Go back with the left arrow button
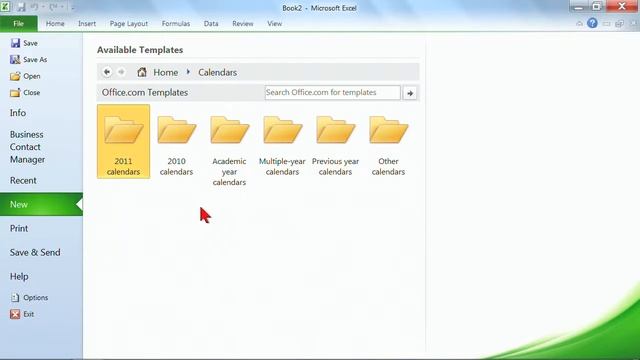The width and height of the screenshot is (640, 360). (107, 72)
